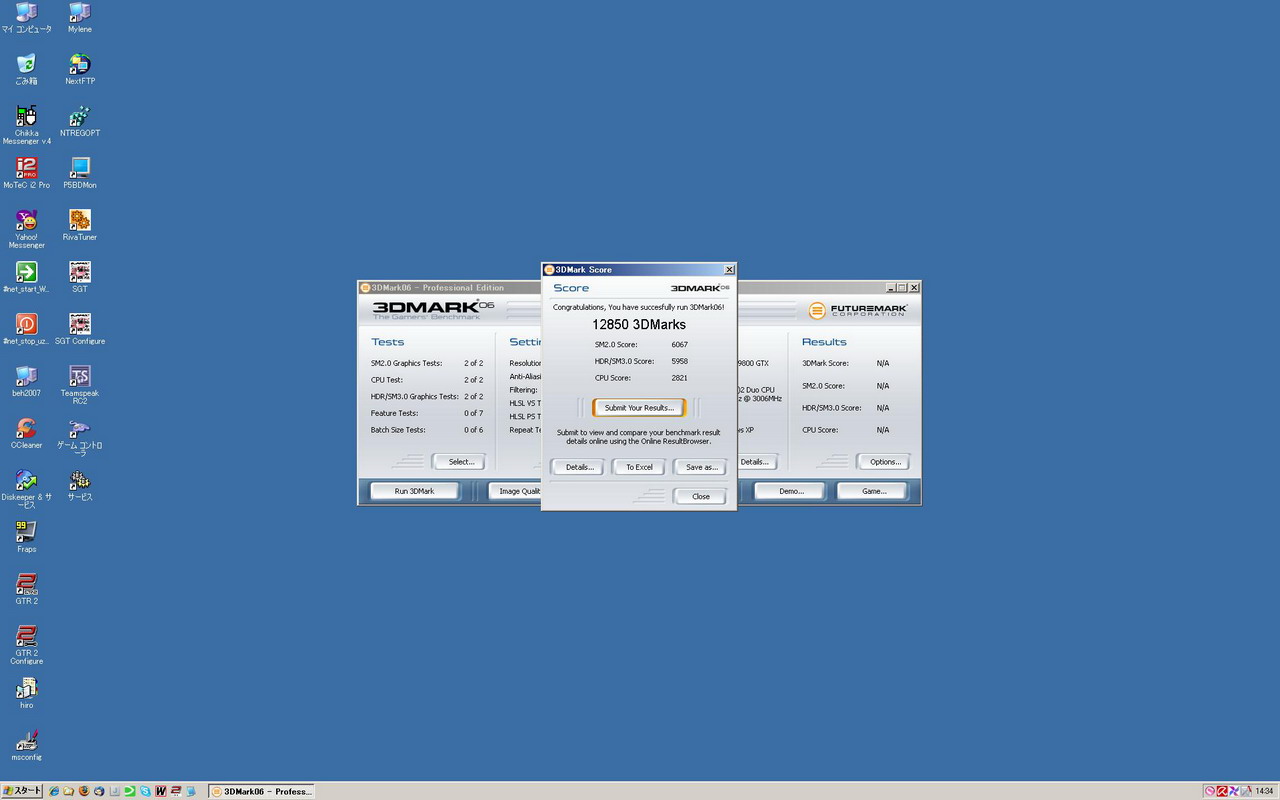1280x800 pixels.
Task: Click Select... under Tests in the main window
Action: click(x=460, y=462)
